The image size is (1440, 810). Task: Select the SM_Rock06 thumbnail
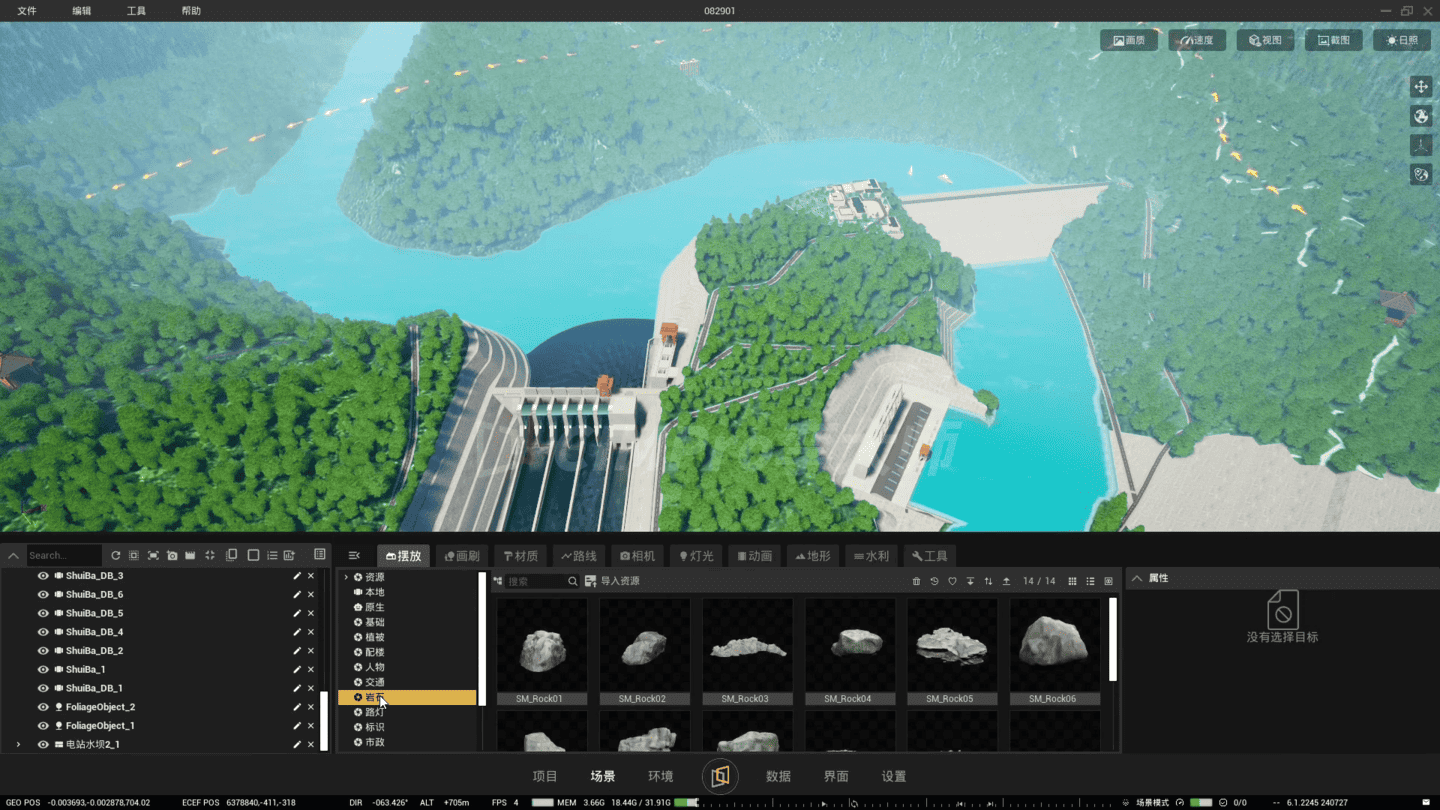(x=1054, y=650)
